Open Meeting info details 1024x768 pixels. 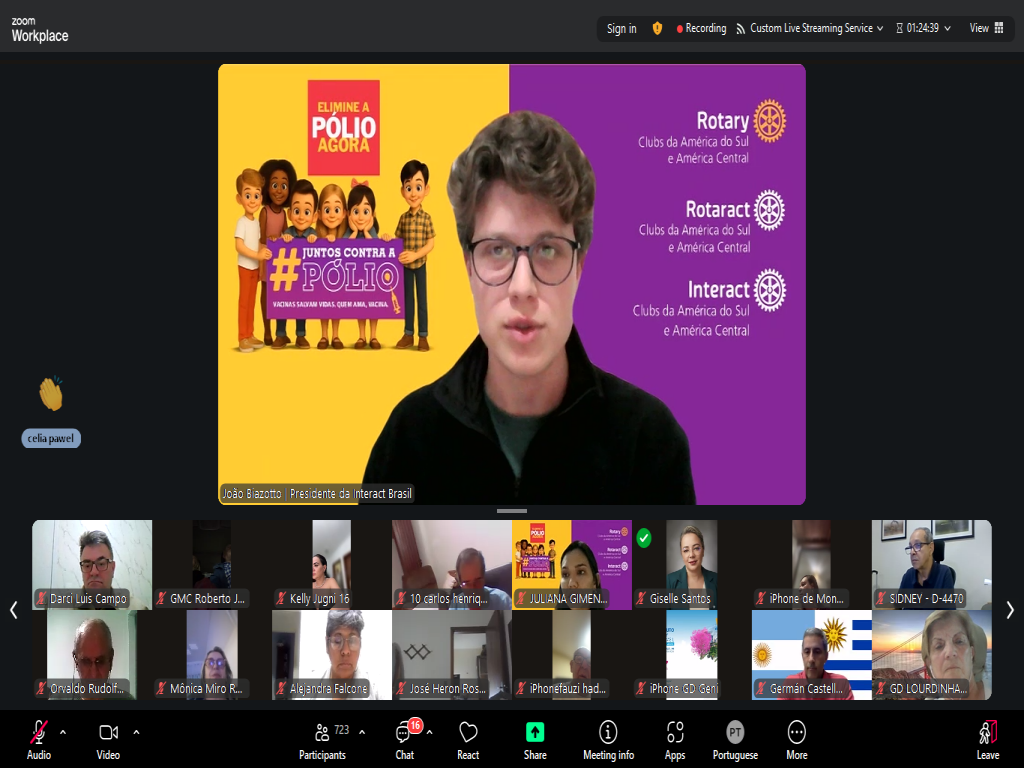(608, 738)
